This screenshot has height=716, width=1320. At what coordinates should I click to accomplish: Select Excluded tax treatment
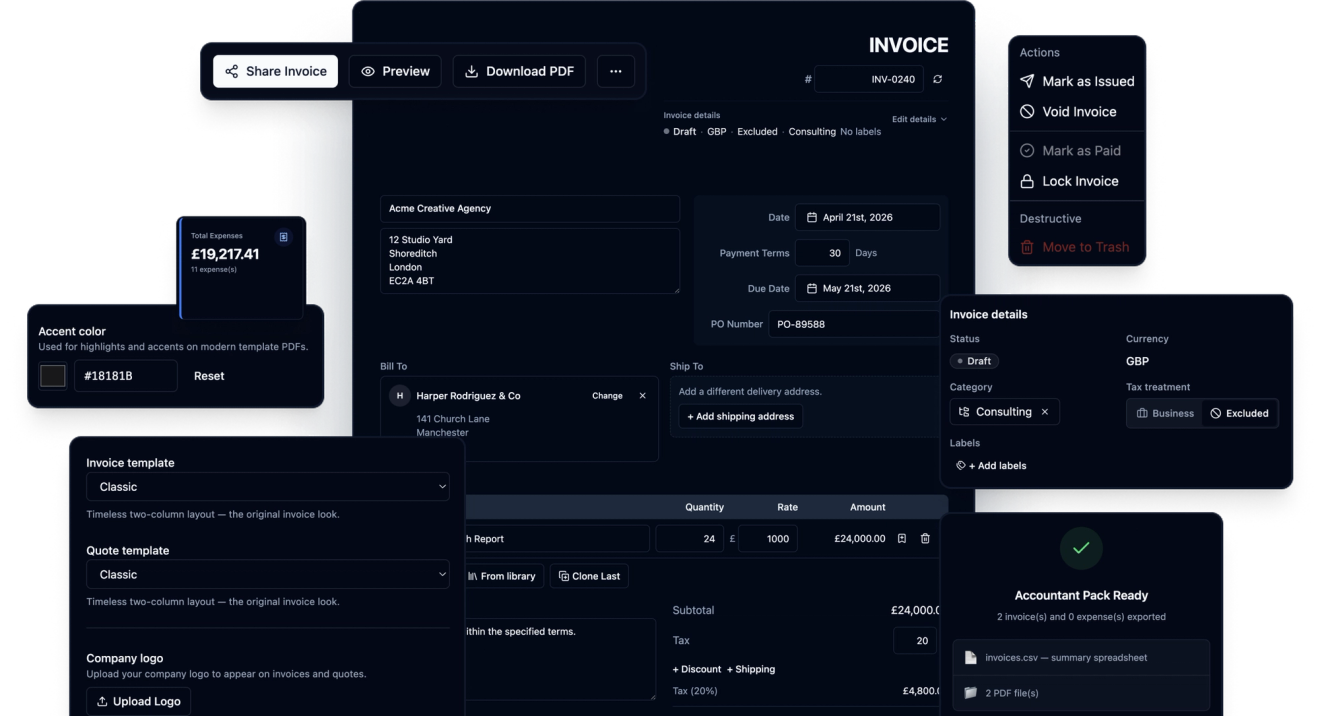1239,413
